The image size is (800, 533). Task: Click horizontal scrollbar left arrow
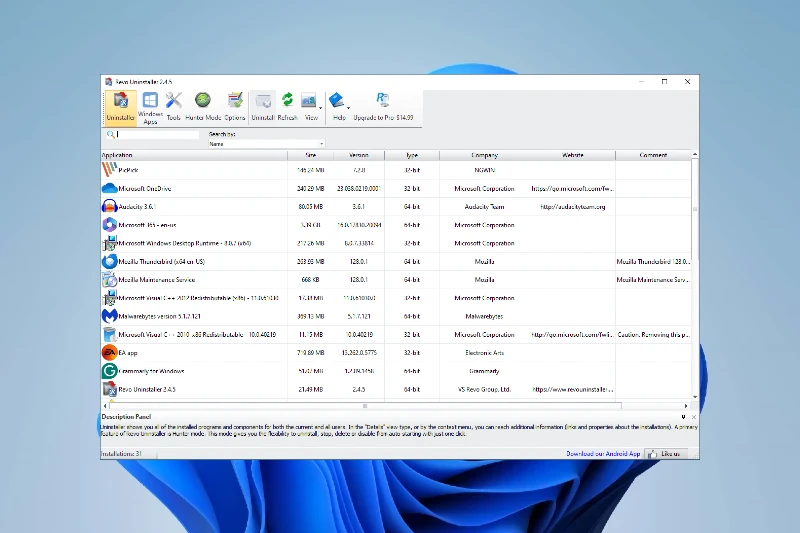pyautogui.click(x=105, y=406)
